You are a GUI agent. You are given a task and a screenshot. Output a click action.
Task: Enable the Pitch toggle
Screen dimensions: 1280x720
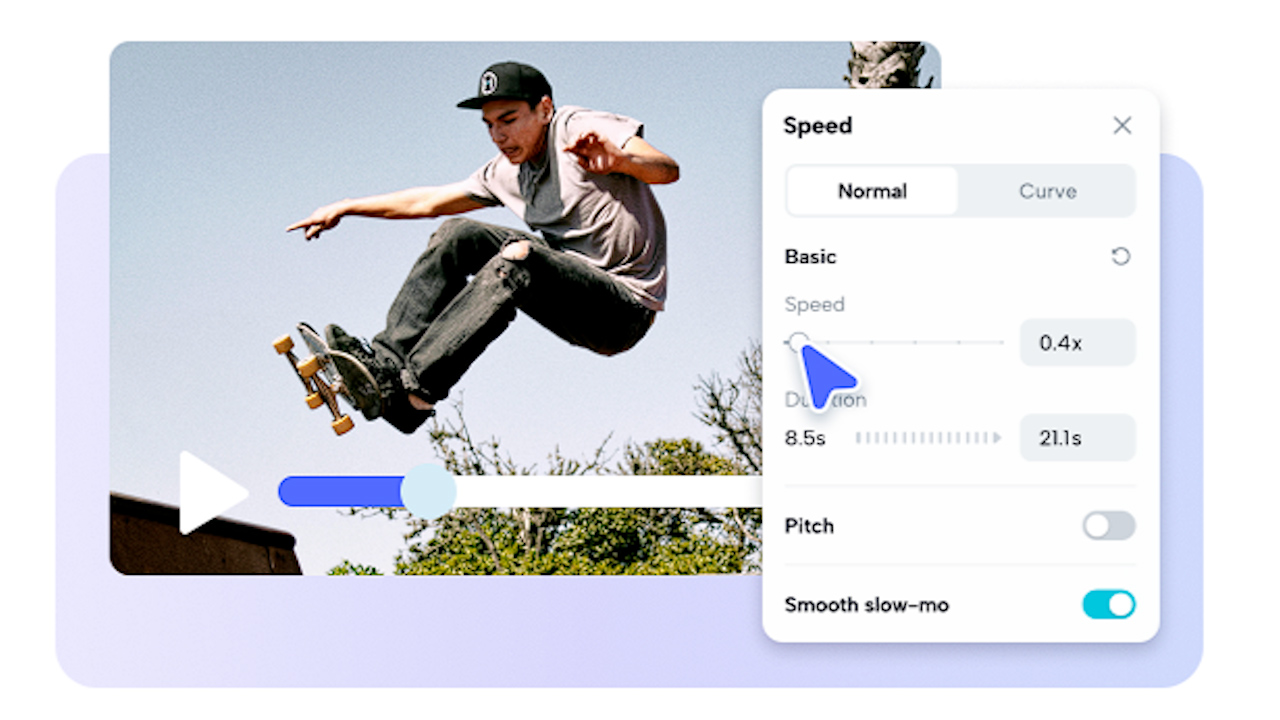[x=1109, y=526]
